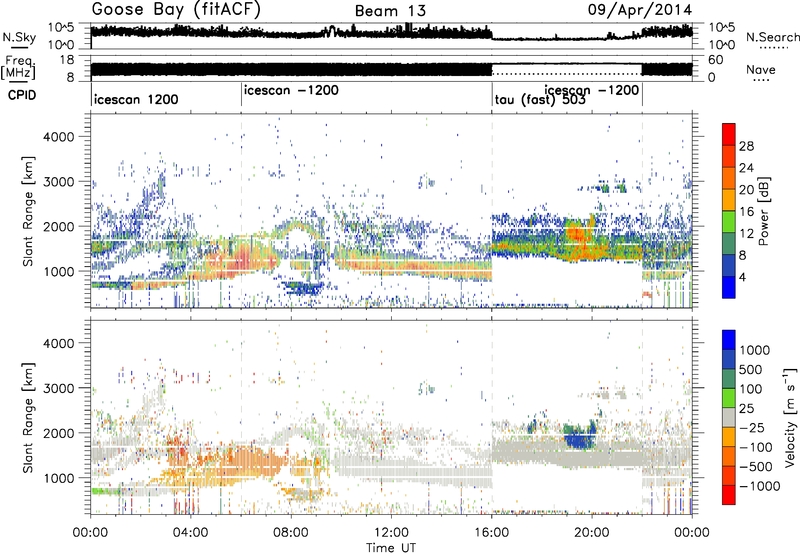Screen dimensions: 800x554
Task: Click the '12:00' time axis label
Action: tap(391, 533)
